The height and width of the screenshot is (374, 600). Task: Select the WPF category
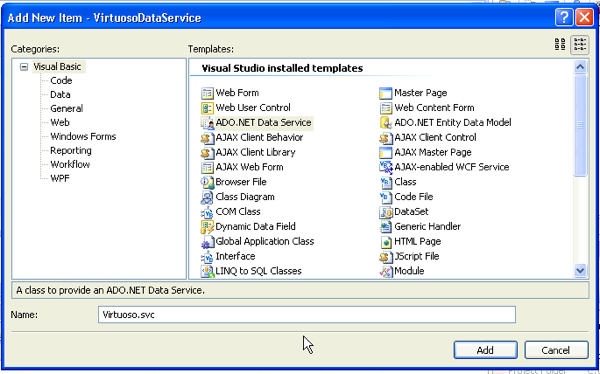point(60,178)
